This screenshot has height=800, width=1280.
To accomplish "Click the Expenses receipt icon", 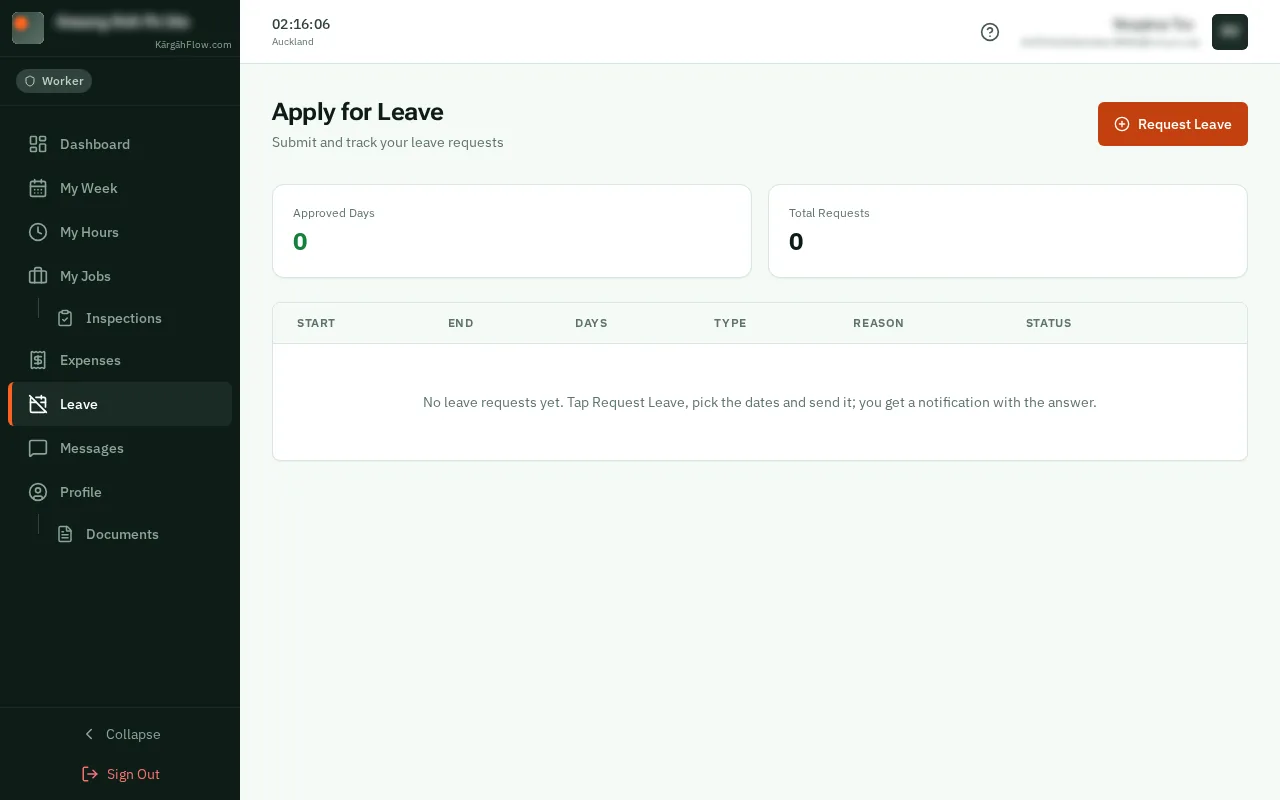I will [38, 360].
